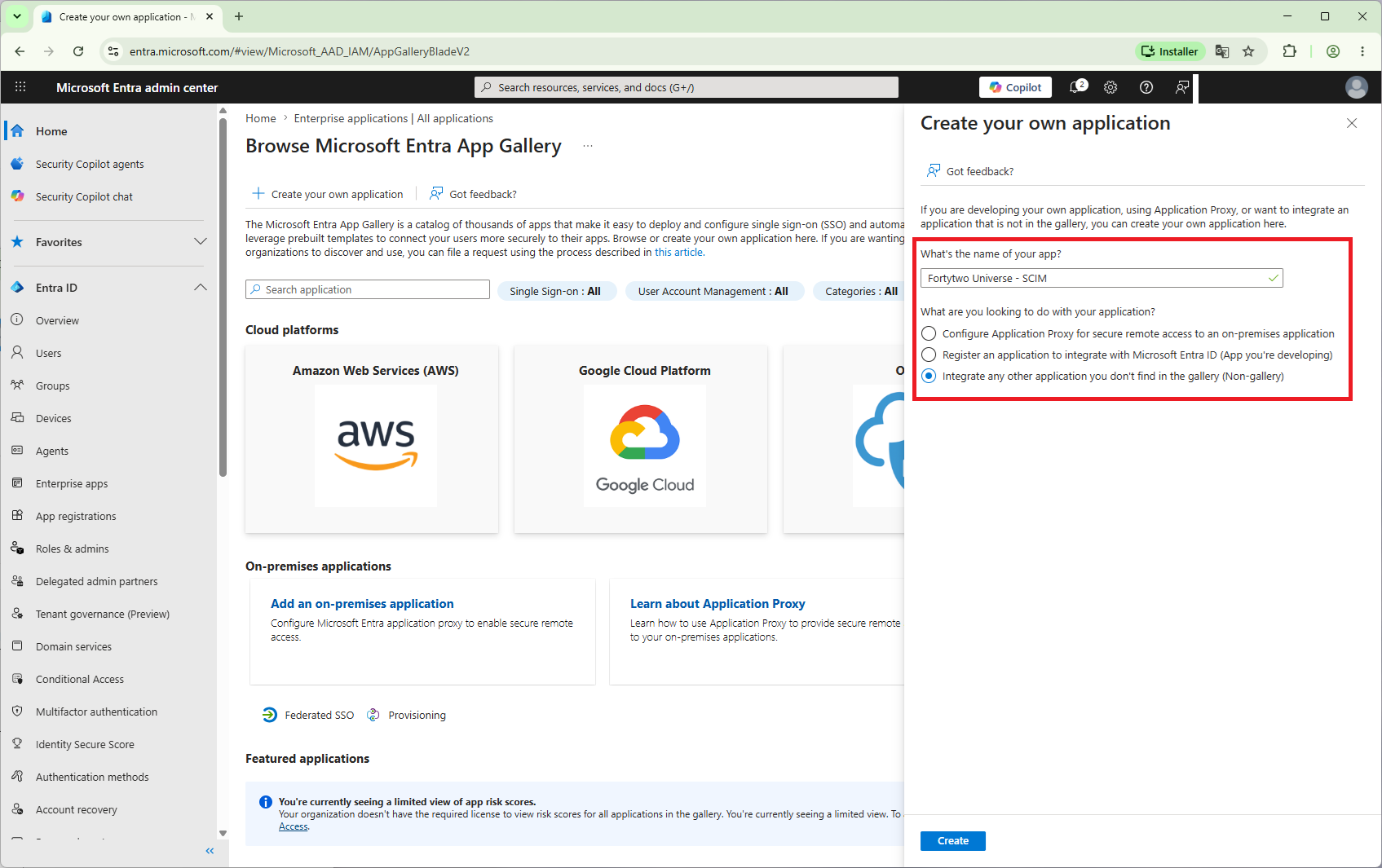Click the Agents icon in sidebar
The height and width of the screenshot is (868, 1382).
click(x=17, y=450)
